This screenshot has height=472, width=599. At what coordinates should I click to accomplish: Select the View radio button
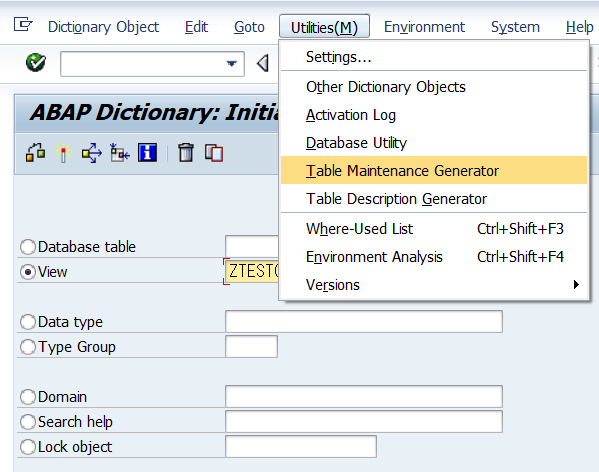click(x=28, y=272)
